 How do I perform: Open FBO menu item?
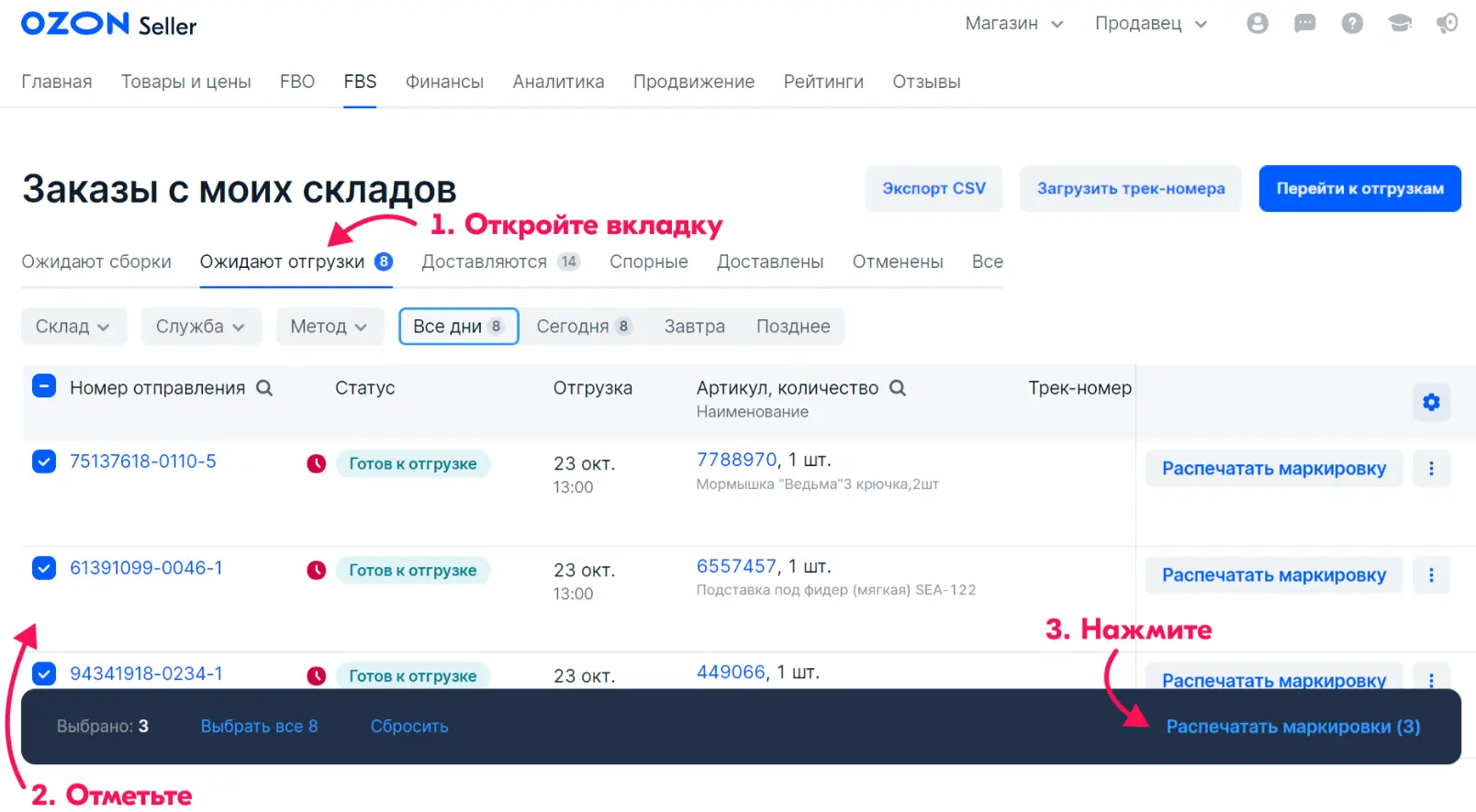[297, 82]
